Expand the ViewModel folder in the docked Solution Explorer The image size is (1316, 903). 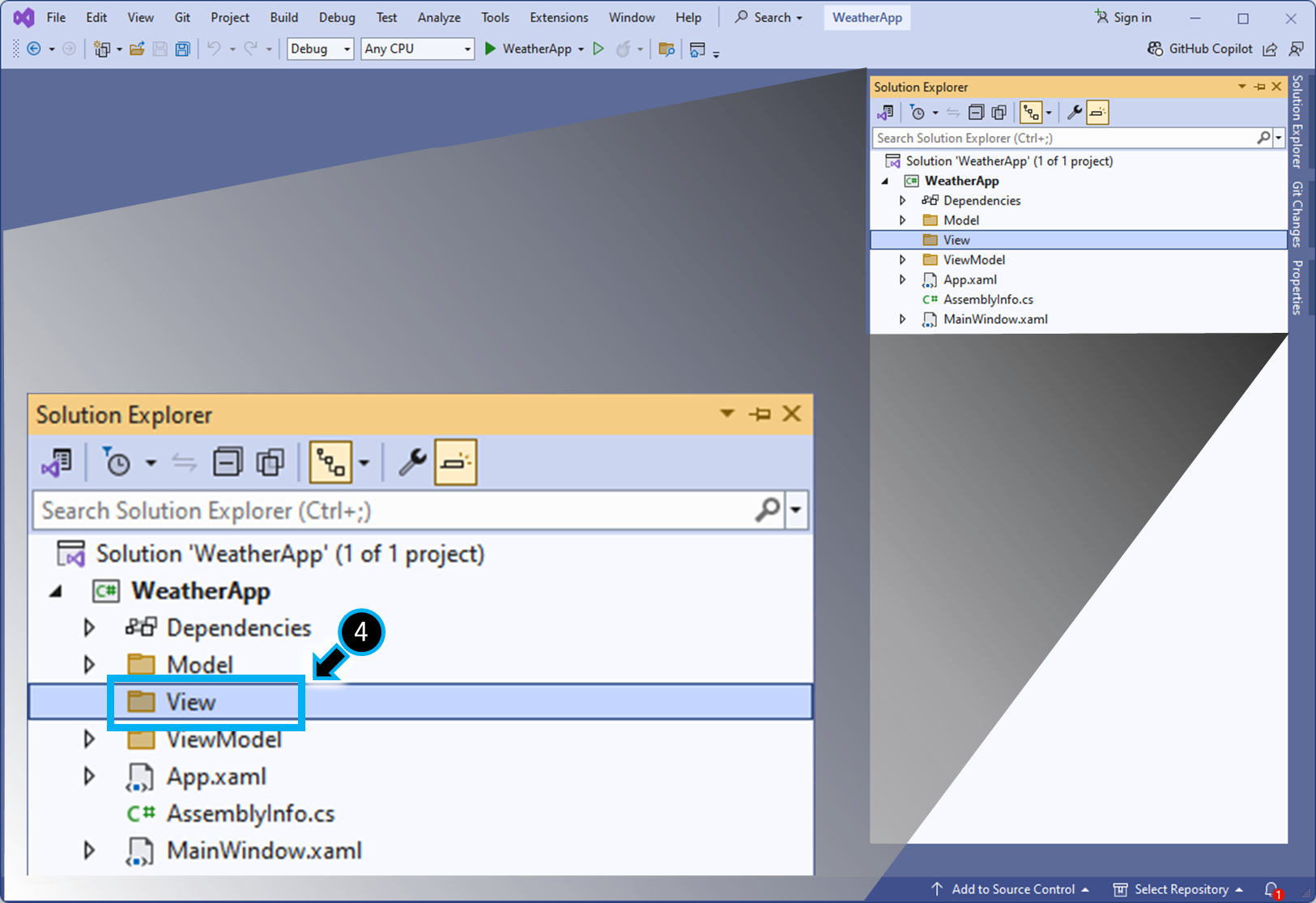(902, 260)
